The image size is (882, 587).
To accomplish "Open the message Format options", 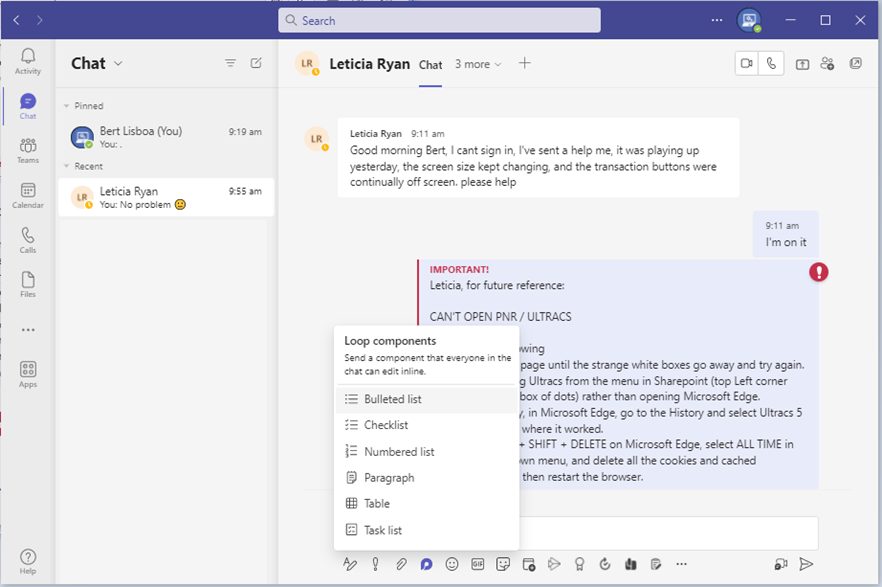I will click(x=350, y=564).
